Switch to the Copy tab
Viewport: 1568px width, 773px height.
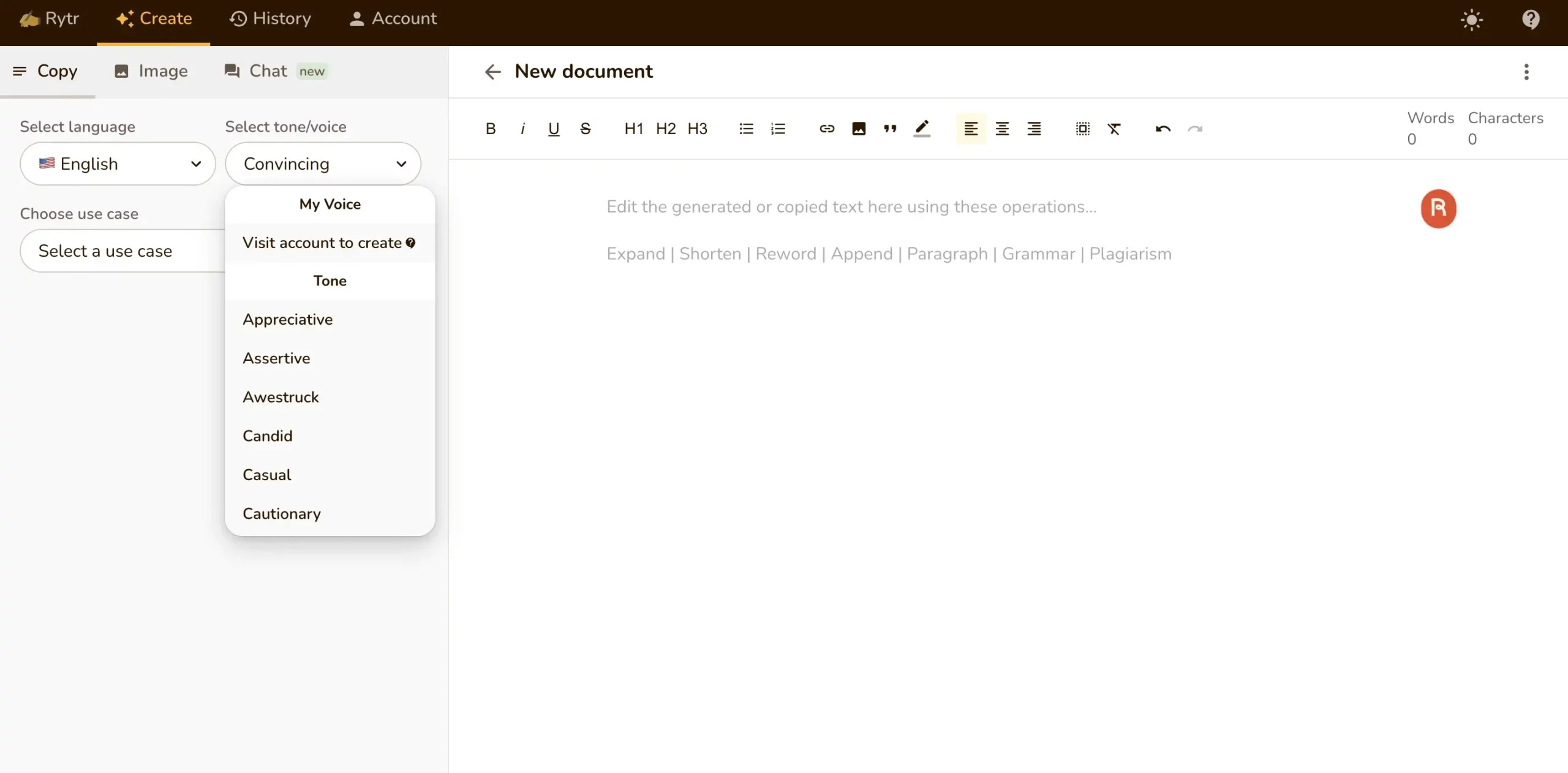47,71
